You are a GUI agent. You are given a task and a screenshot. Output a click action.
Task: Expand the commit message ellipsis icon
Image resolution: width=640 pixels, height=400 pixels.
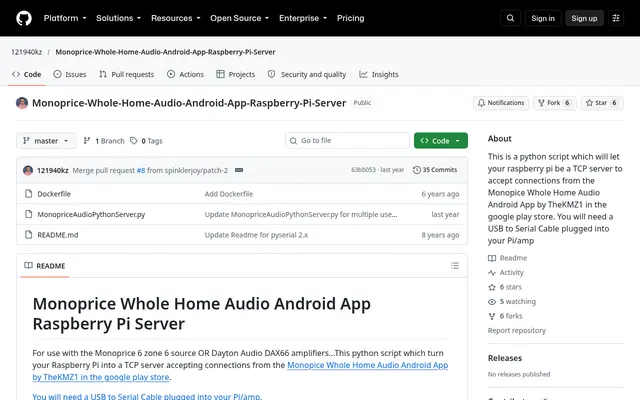pyautogui.click(x=239, y=170)
